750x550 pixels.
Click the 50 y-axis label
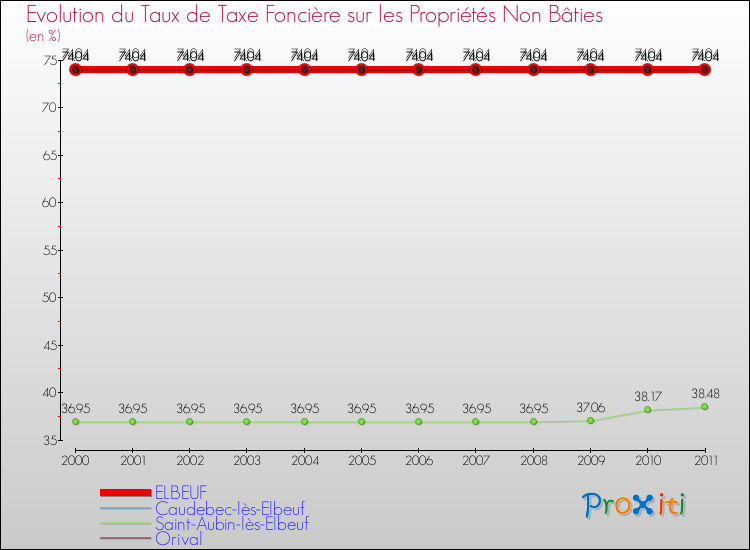[49, 297]
